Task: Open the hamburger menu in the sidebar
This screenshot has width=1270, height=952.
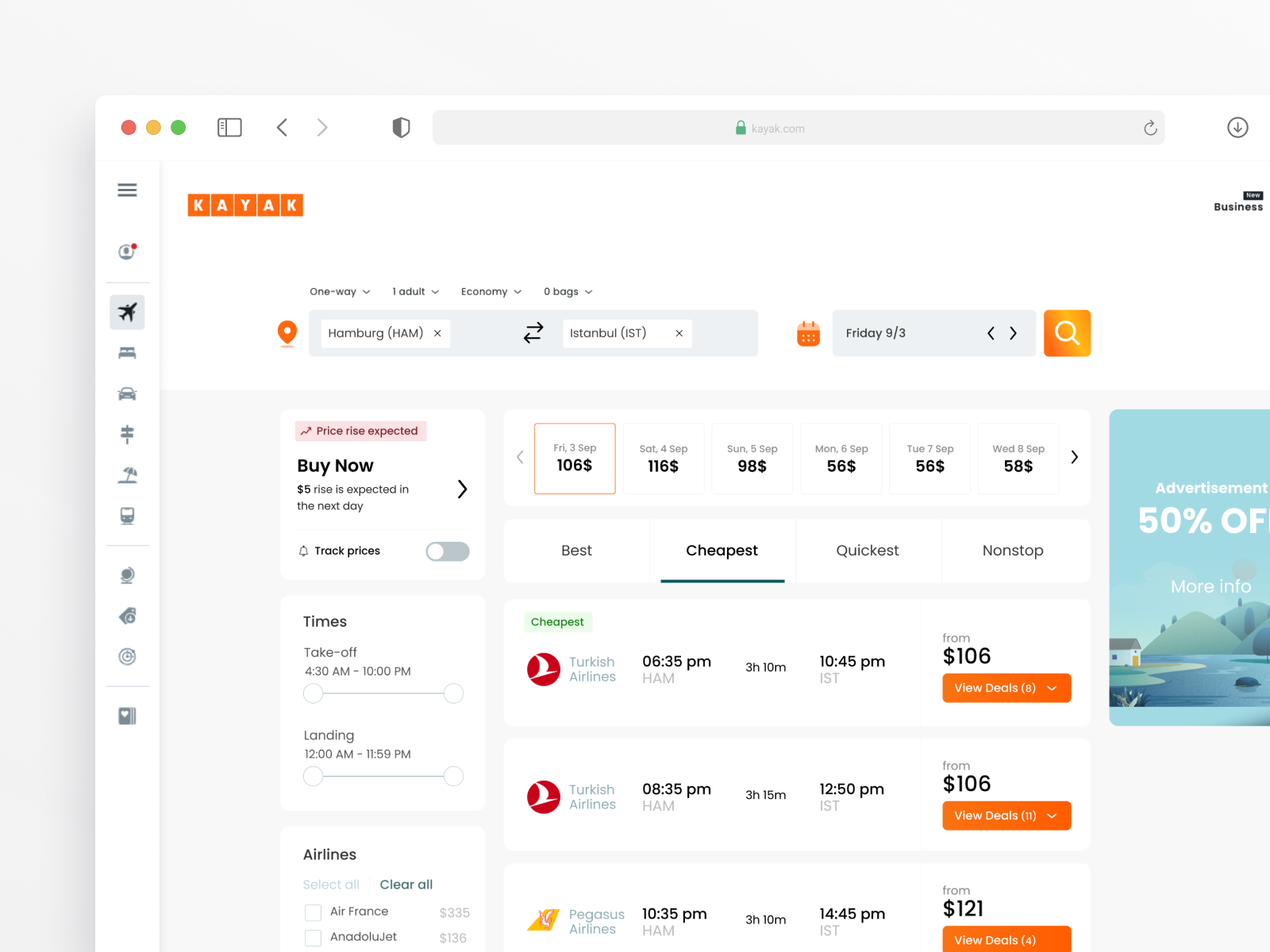Action: pos(127,190)
